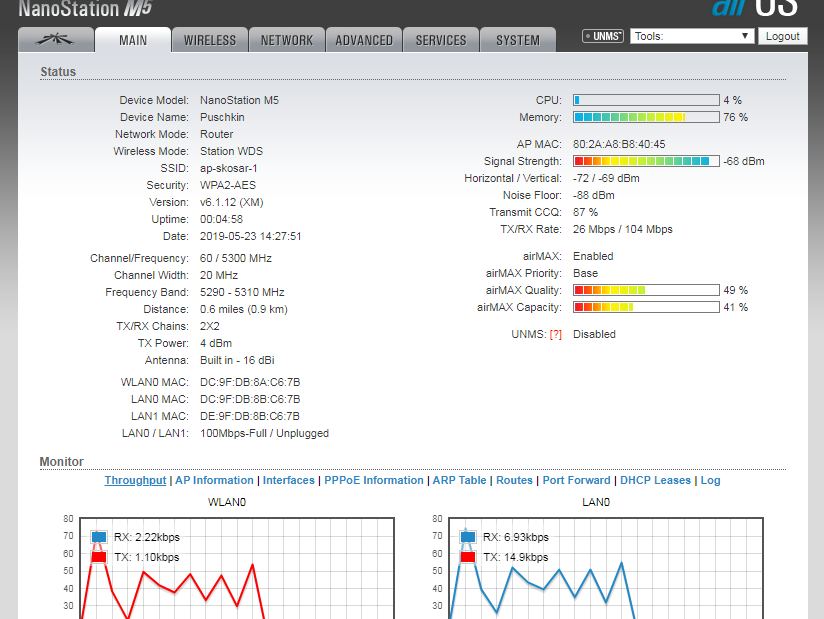View the Interfaces monitor
Image resolution: width=824 pixels, height=619 pixels.
289,480
